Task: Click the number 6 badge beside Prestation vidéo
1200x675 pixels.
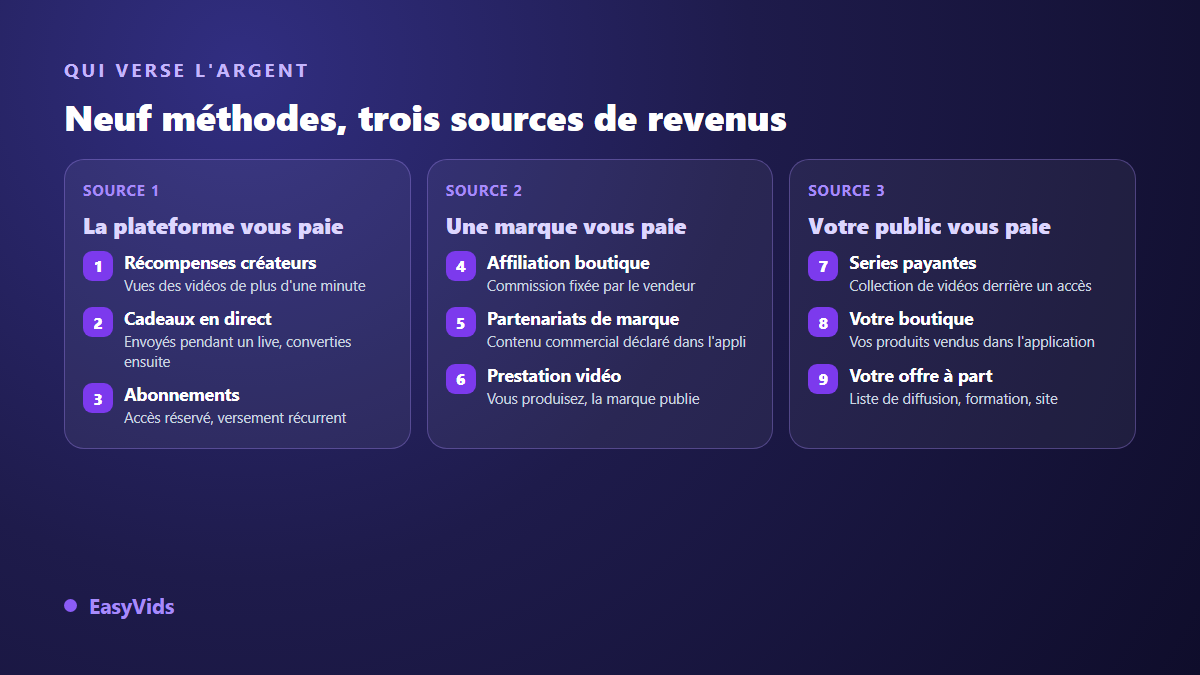Action: pyautogui.click(x=461, y=380)
